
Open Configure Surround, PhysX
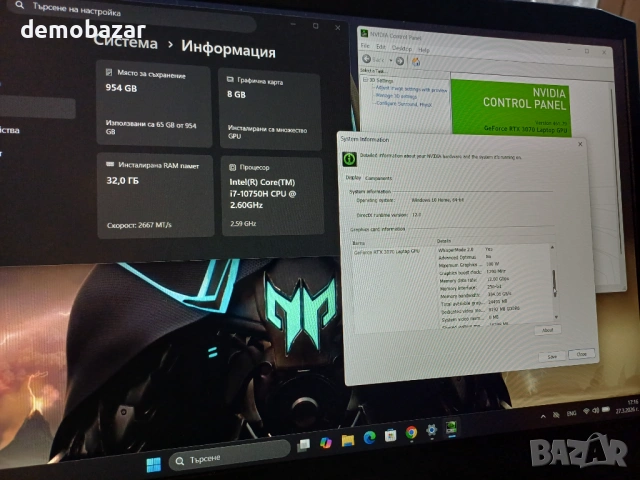tap(404, 104)
